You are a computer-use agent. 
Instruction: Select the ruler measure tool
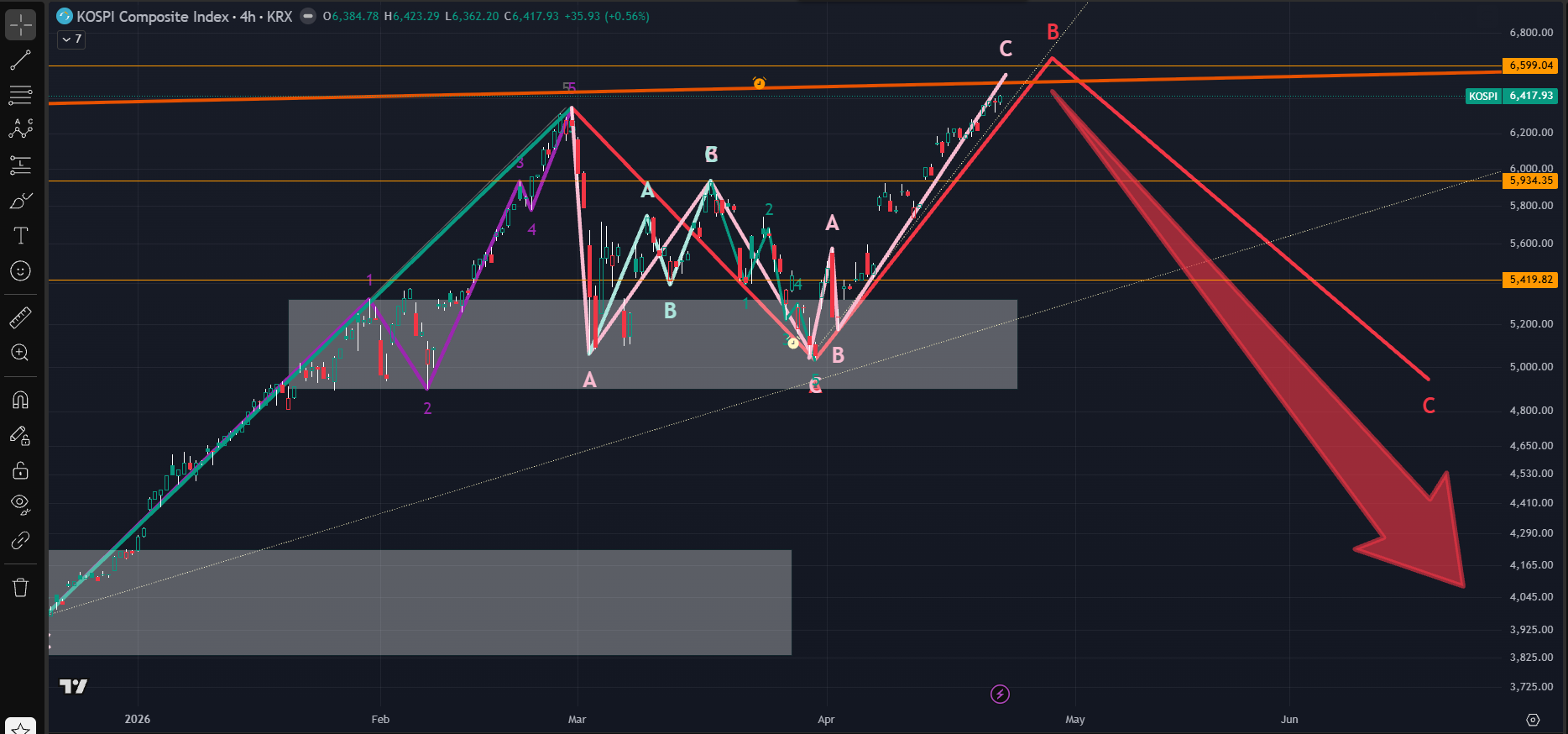[20, 317]
